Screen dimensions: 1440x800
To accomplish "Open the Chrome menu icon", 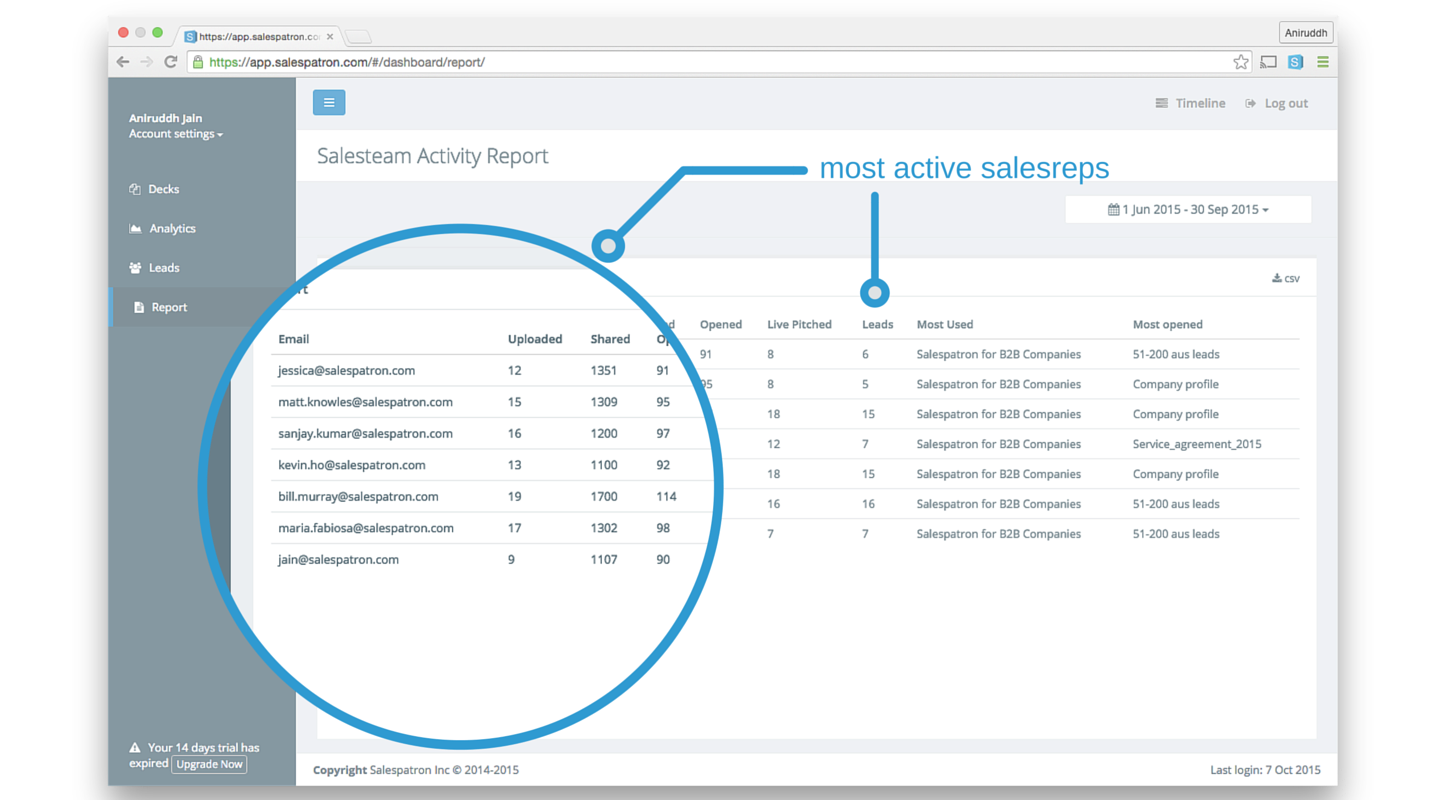I will point(1322,62).
